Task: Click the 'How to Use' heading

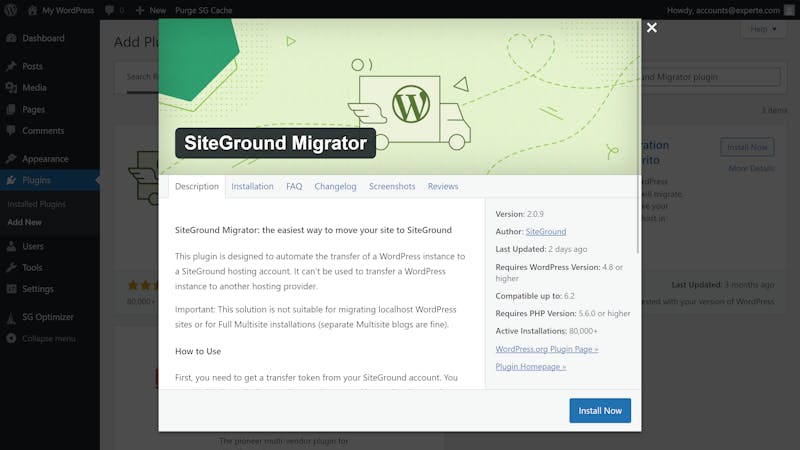Action: 198,352
